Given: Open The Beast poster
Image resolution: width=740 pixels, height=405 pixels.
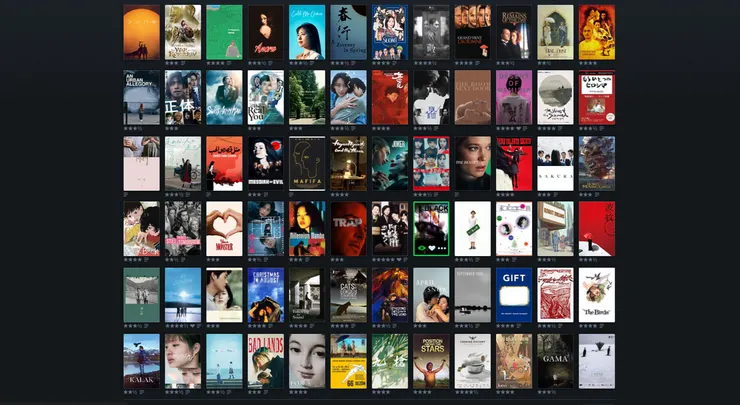Looking at the screenshot, I should click(472, 163).
